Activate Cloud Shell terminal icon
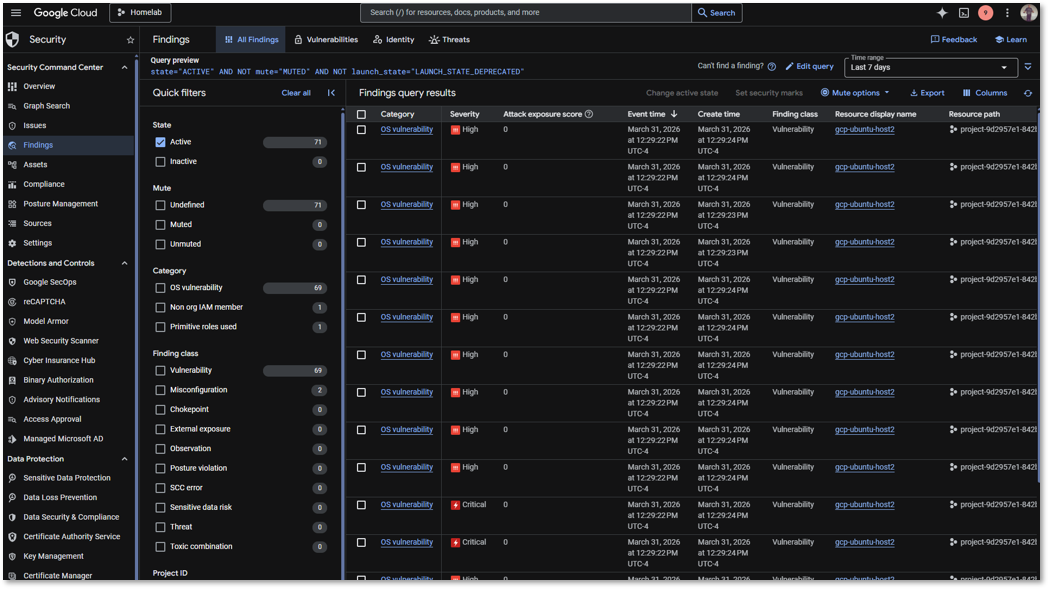 [962, 12]
